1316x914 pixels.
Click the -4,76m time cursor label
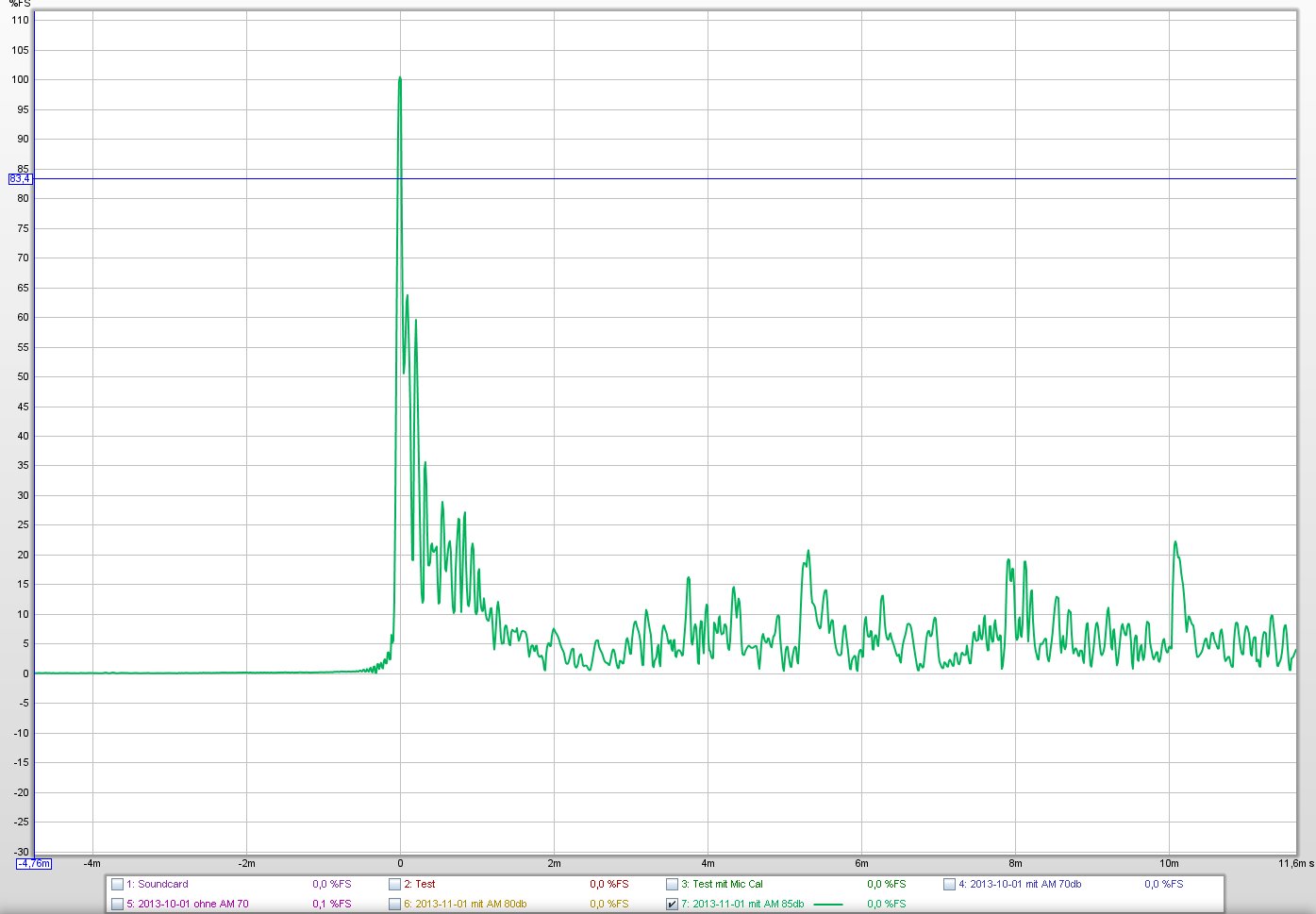[34, 863]
